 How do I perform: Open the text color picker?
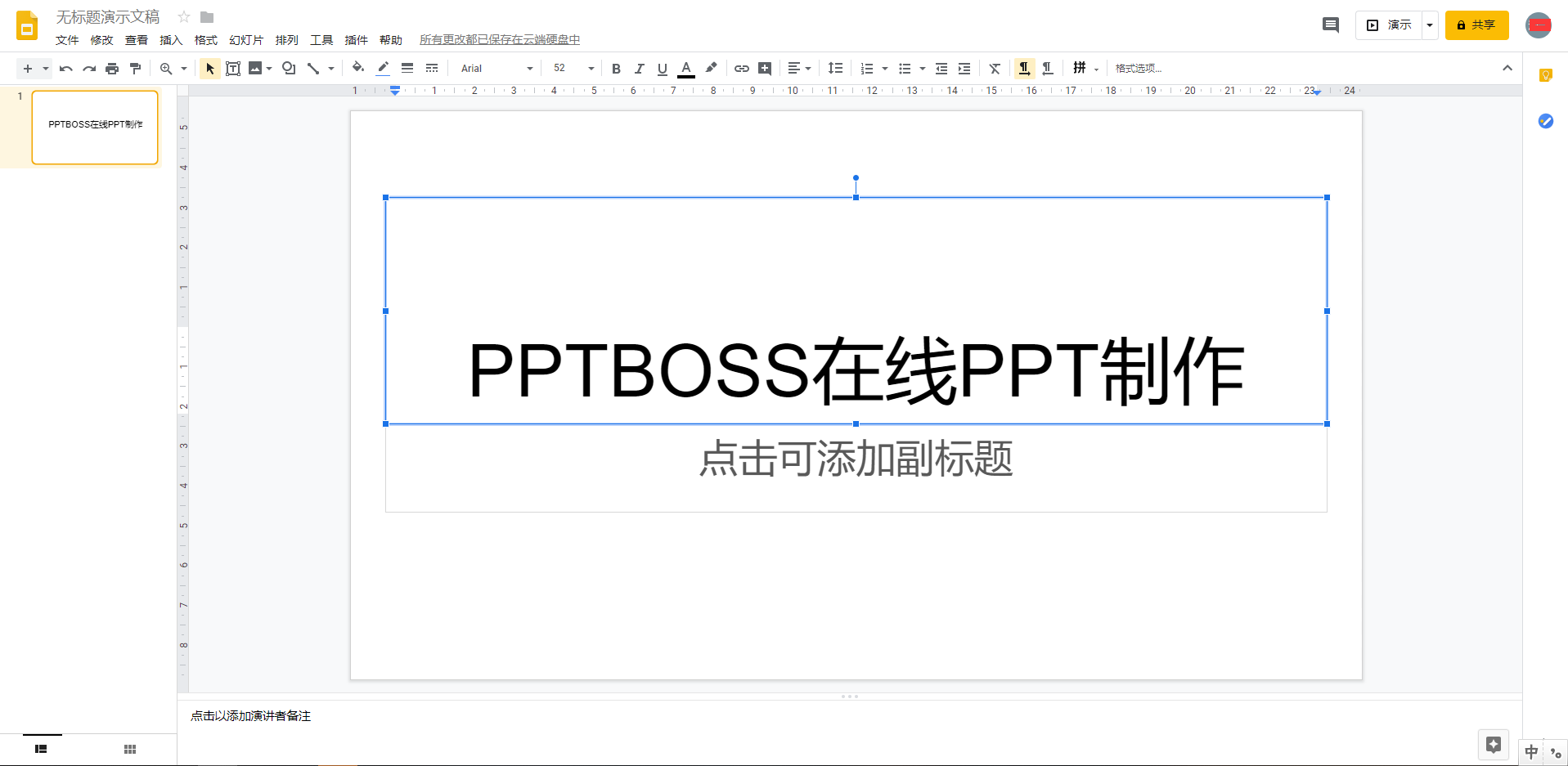pyautogui.click(x=686, y=69)
